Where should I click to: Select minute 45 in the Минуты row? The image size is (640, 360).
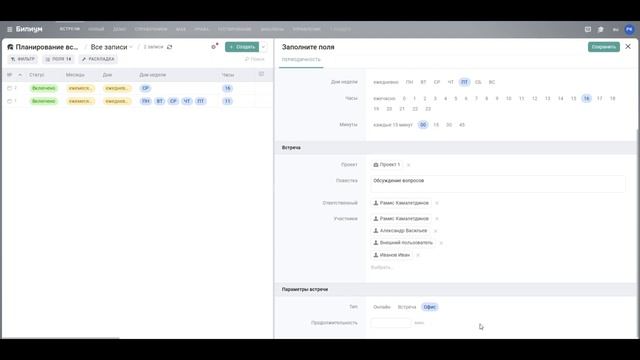(x=462, y=125)
